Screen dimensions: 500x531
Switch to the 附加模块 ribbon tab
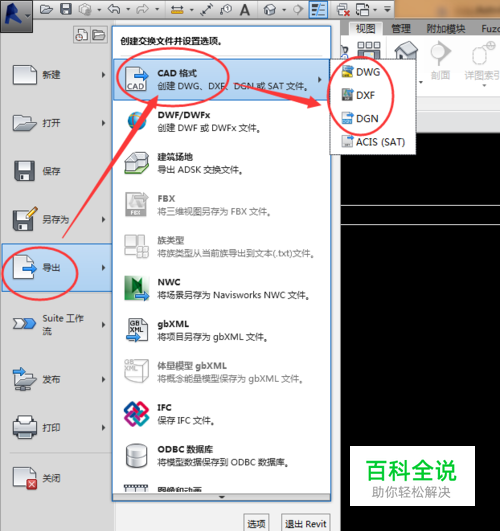click(445, 28)
